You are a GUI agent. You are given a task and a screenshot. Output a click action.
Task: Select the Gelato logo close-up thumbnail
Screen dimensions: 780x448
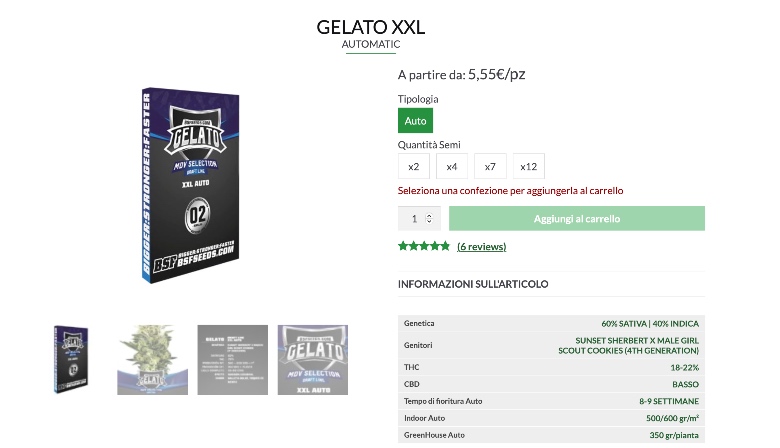(x=313, y=360)
